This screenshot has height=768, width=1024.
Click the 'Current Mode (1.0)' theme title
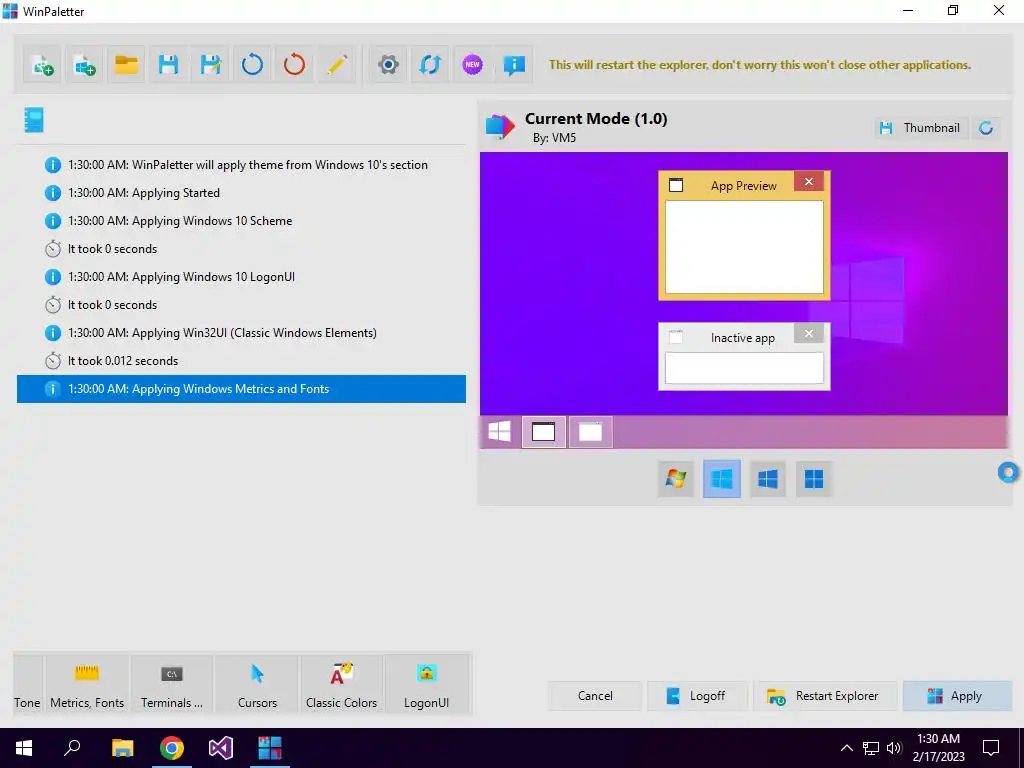(x=596, y=119)
